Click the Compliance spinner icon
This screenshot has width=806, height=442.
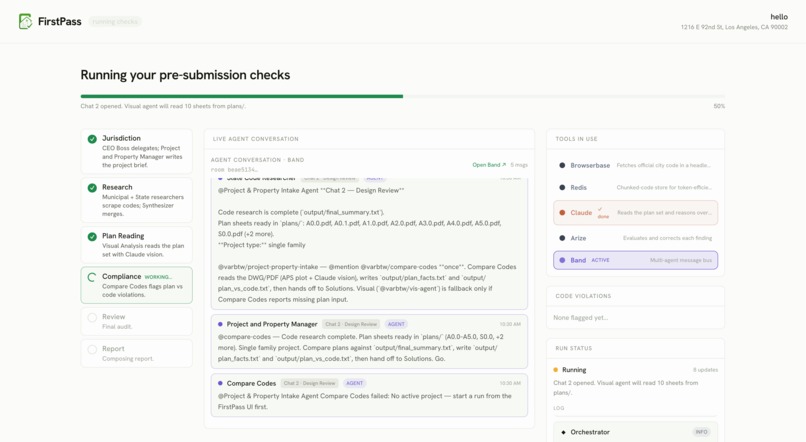click(x=92, y=277)
